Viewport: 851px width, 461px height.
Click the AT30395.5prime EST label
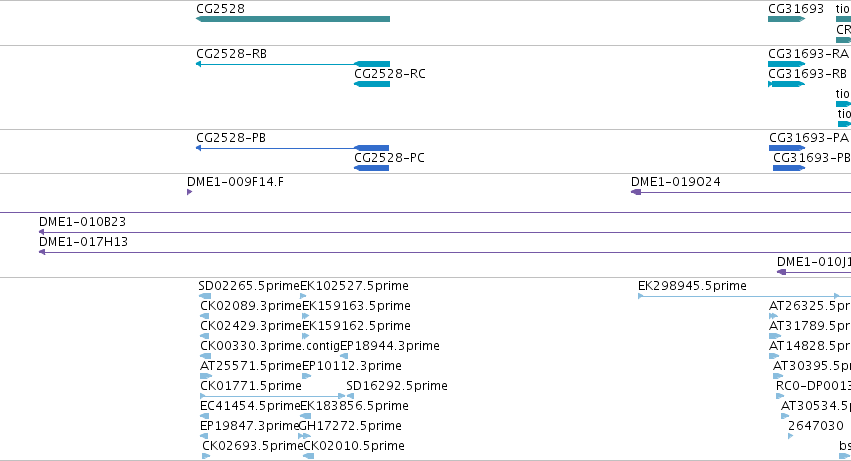pos(812,366)
